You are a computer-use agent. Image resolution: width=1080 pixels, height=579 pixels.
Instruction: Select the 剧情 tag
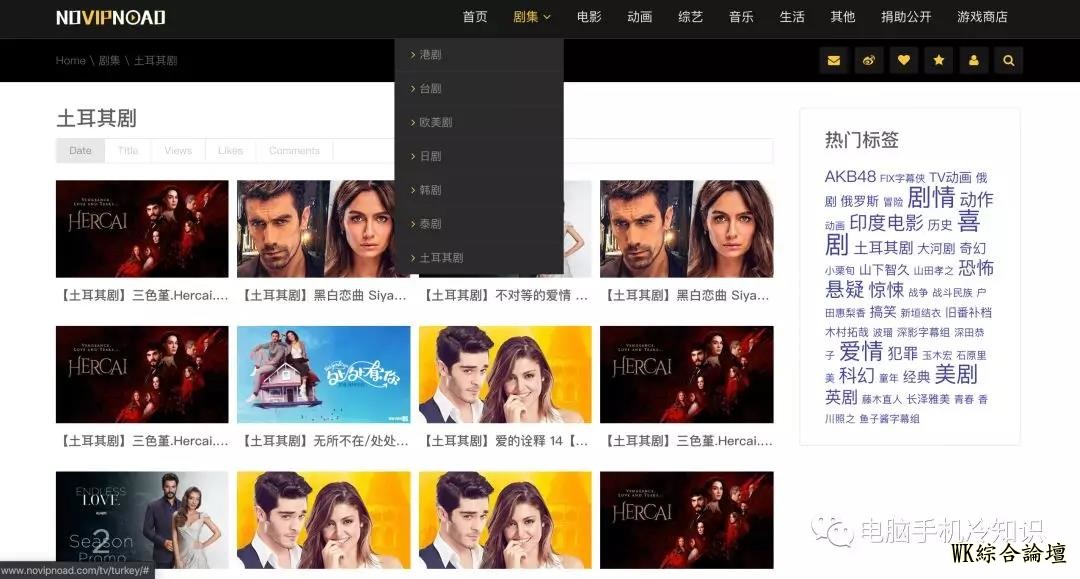coord(931,198)
